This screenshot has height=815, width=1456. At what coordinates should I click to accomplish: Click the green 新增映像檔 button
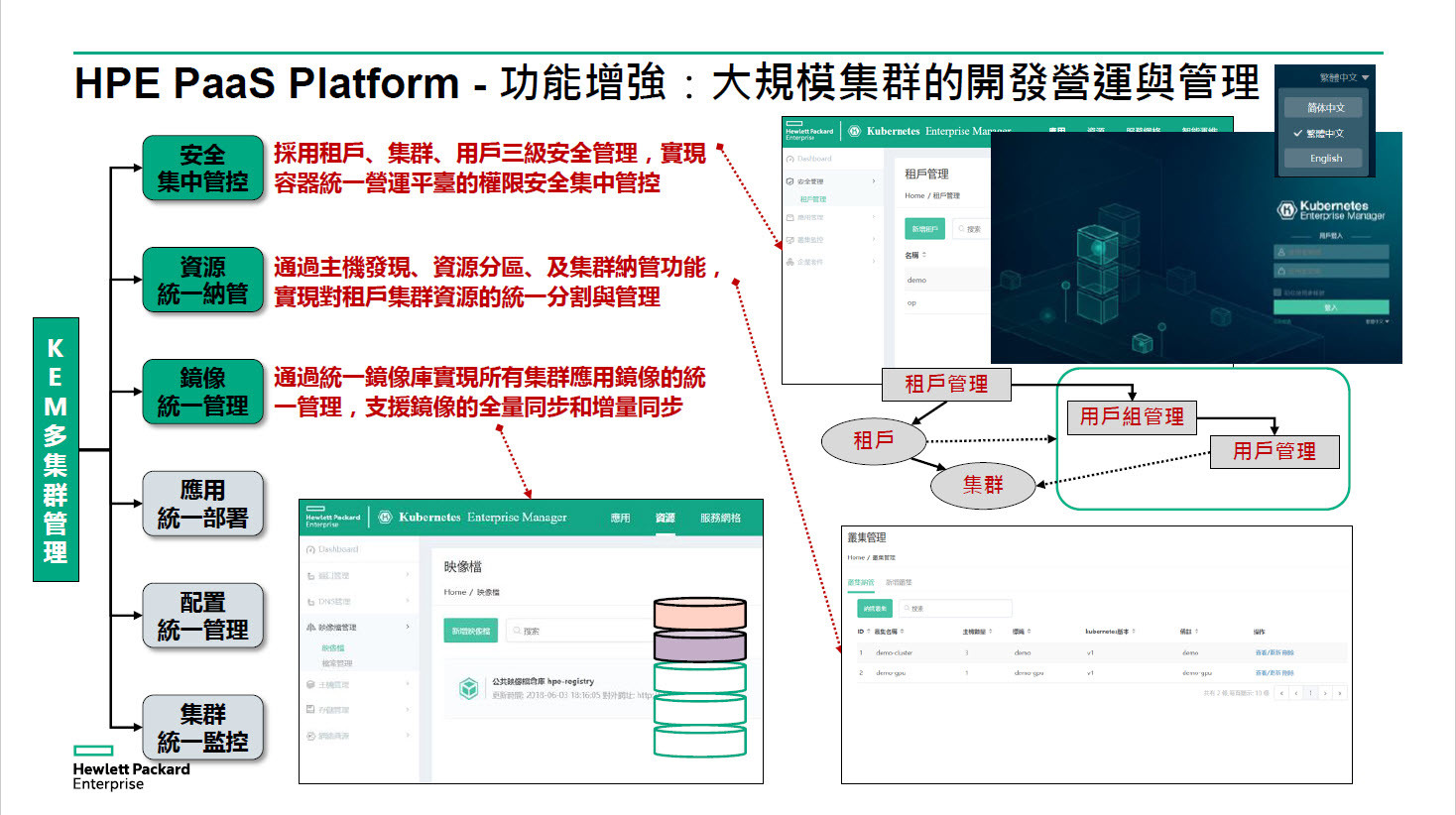[x=471, y=631]
